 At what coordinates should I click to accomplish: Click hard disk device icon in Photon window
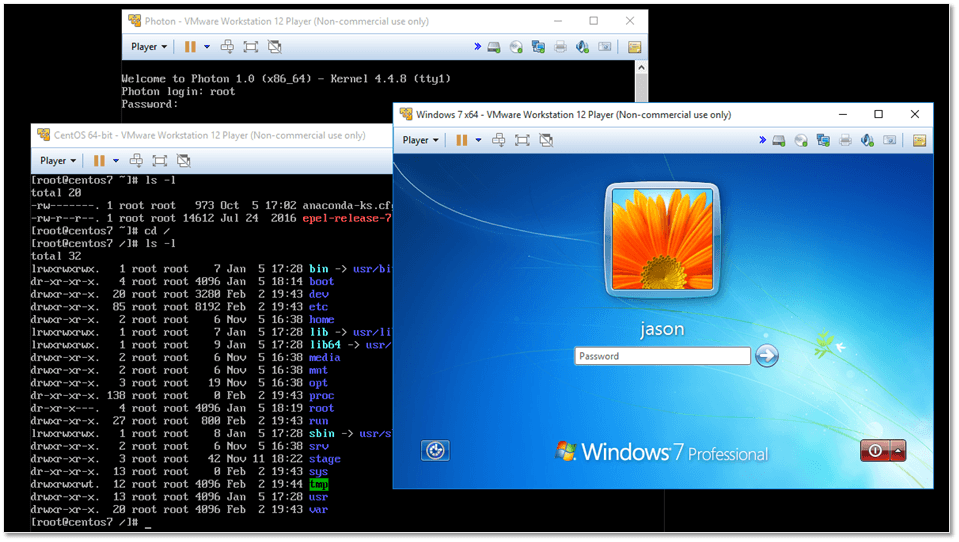tap(494, 47)
